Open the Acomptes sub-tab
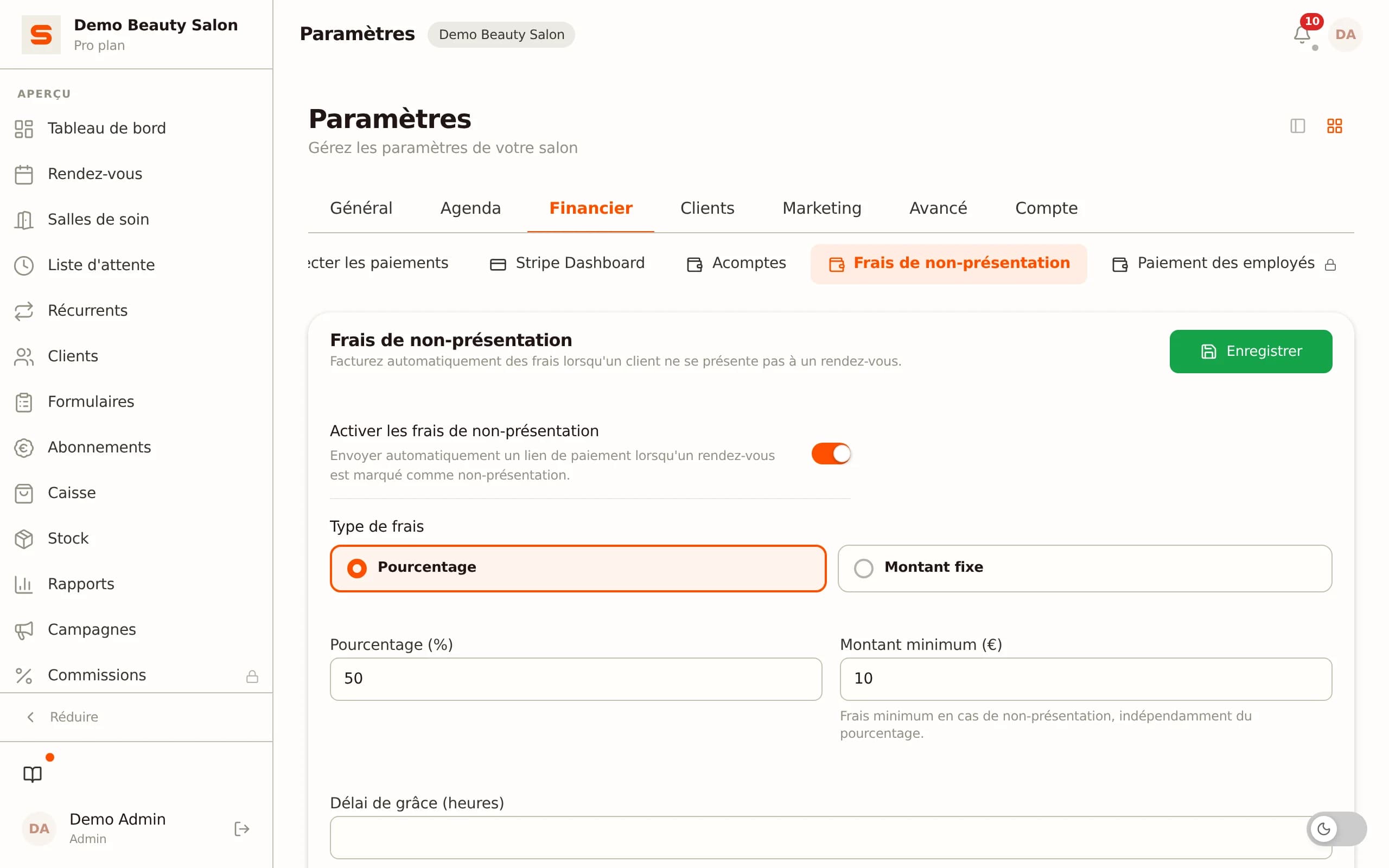Viewport: 1389px width, 868px height. click(736, 264)
